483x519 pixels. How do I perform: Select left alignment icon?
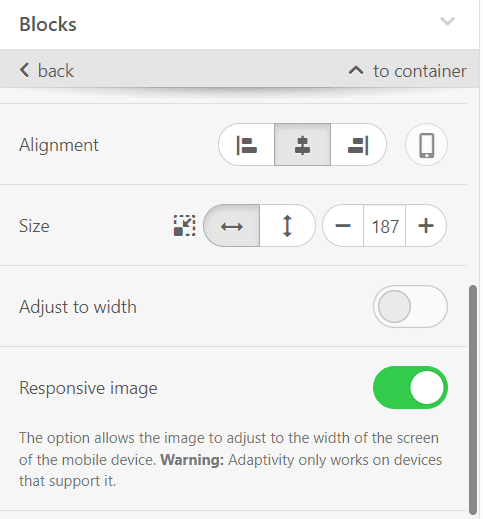247,145
